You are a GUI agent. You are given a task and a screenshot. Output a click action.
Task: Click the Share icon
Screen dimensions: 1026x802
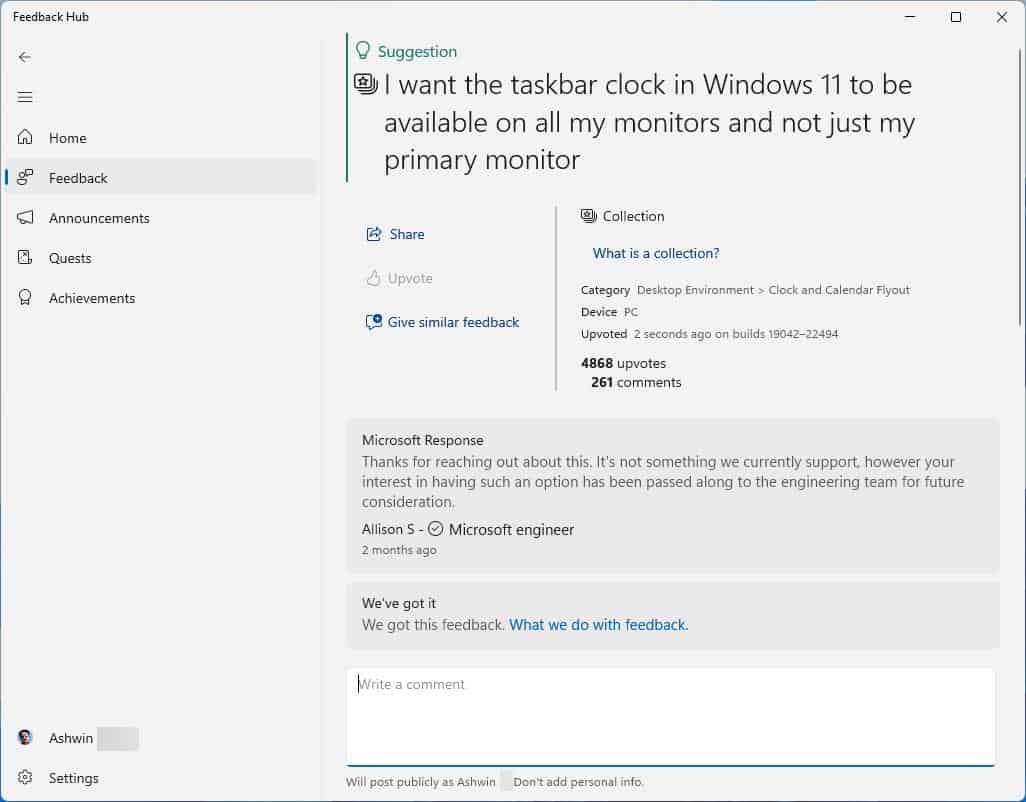[x=373, y=234]
